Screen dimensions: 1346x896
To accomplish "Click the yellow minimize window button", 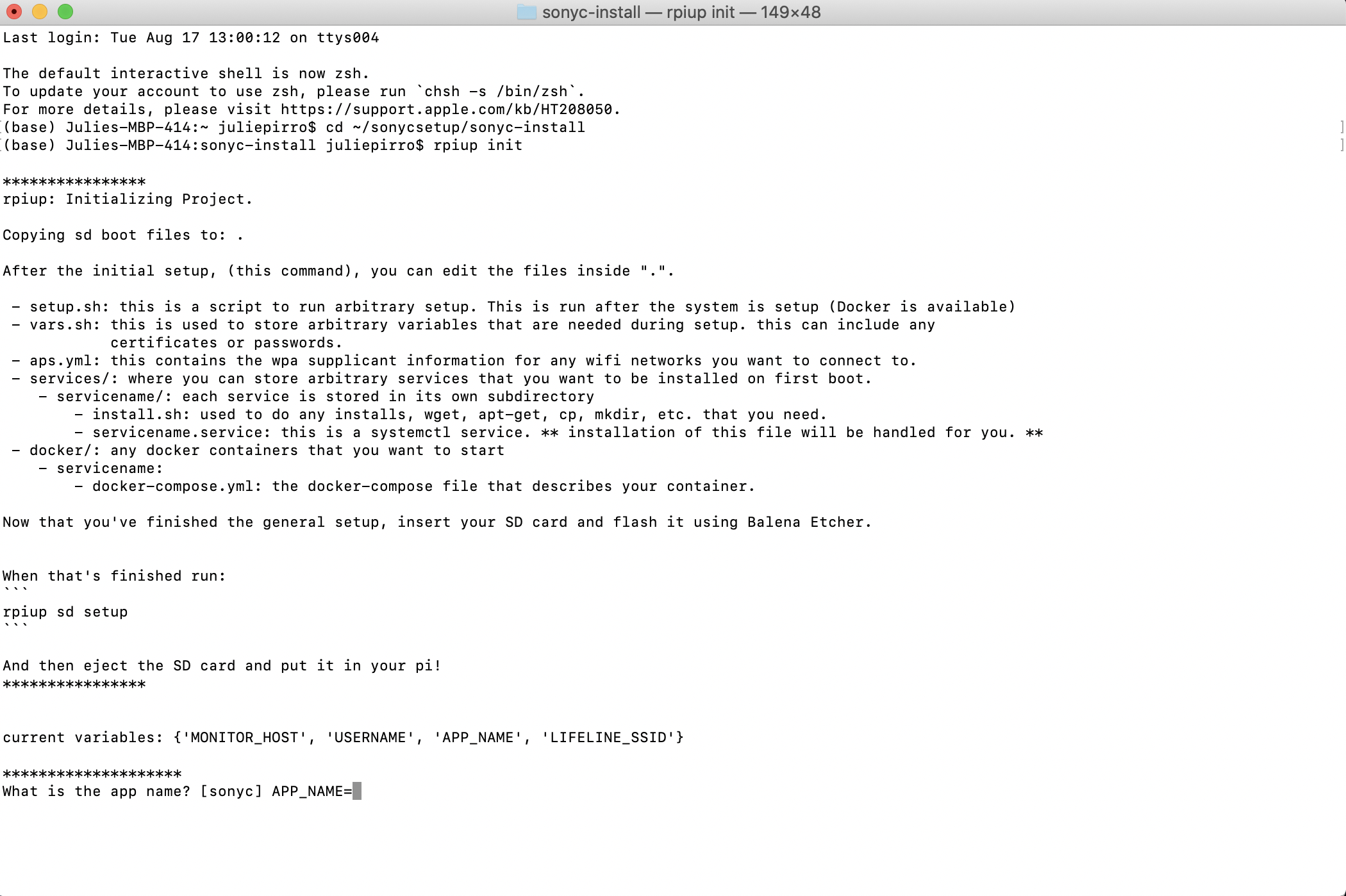I will click(x=39, y=12).
